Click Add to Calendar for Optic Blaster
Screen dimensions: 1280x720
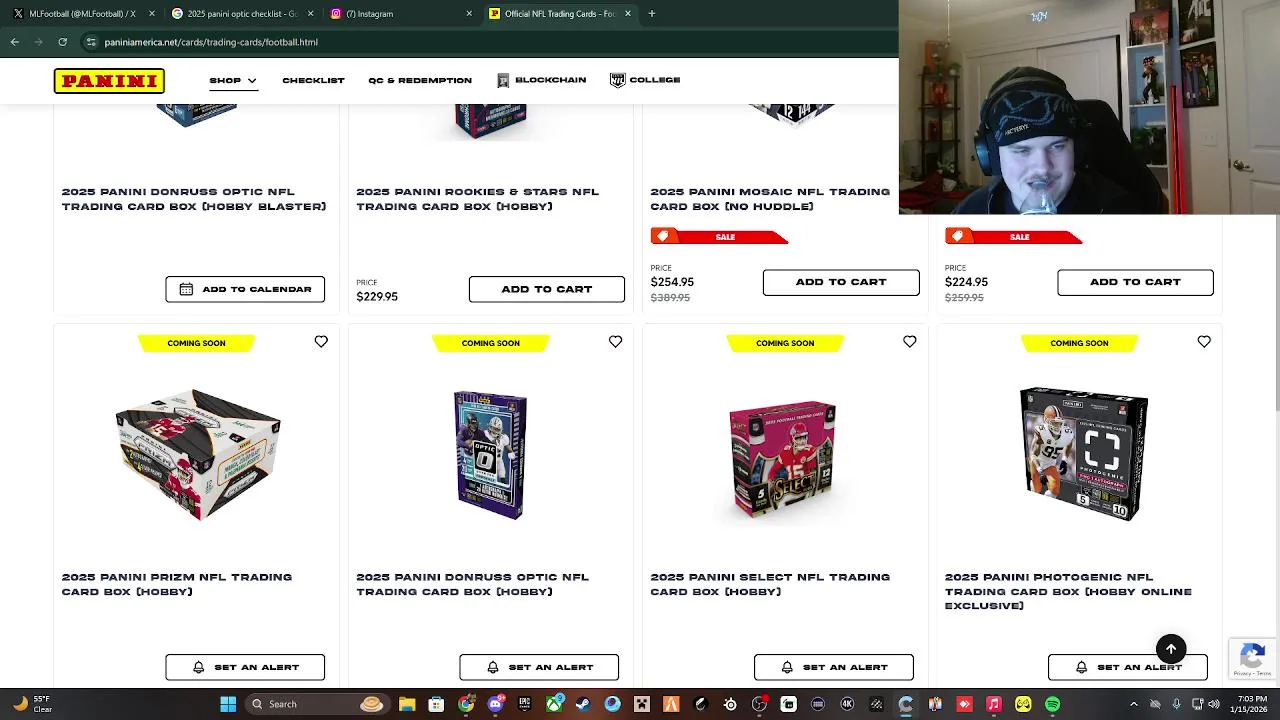click(x=245, y=289)
